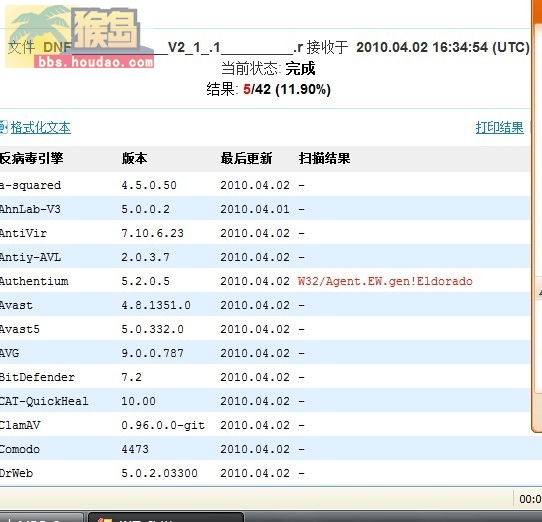The width and height of the screenshot is (542, 522).
Task: Click the Avast5 engine name
Action: click(x=20, y=329)
